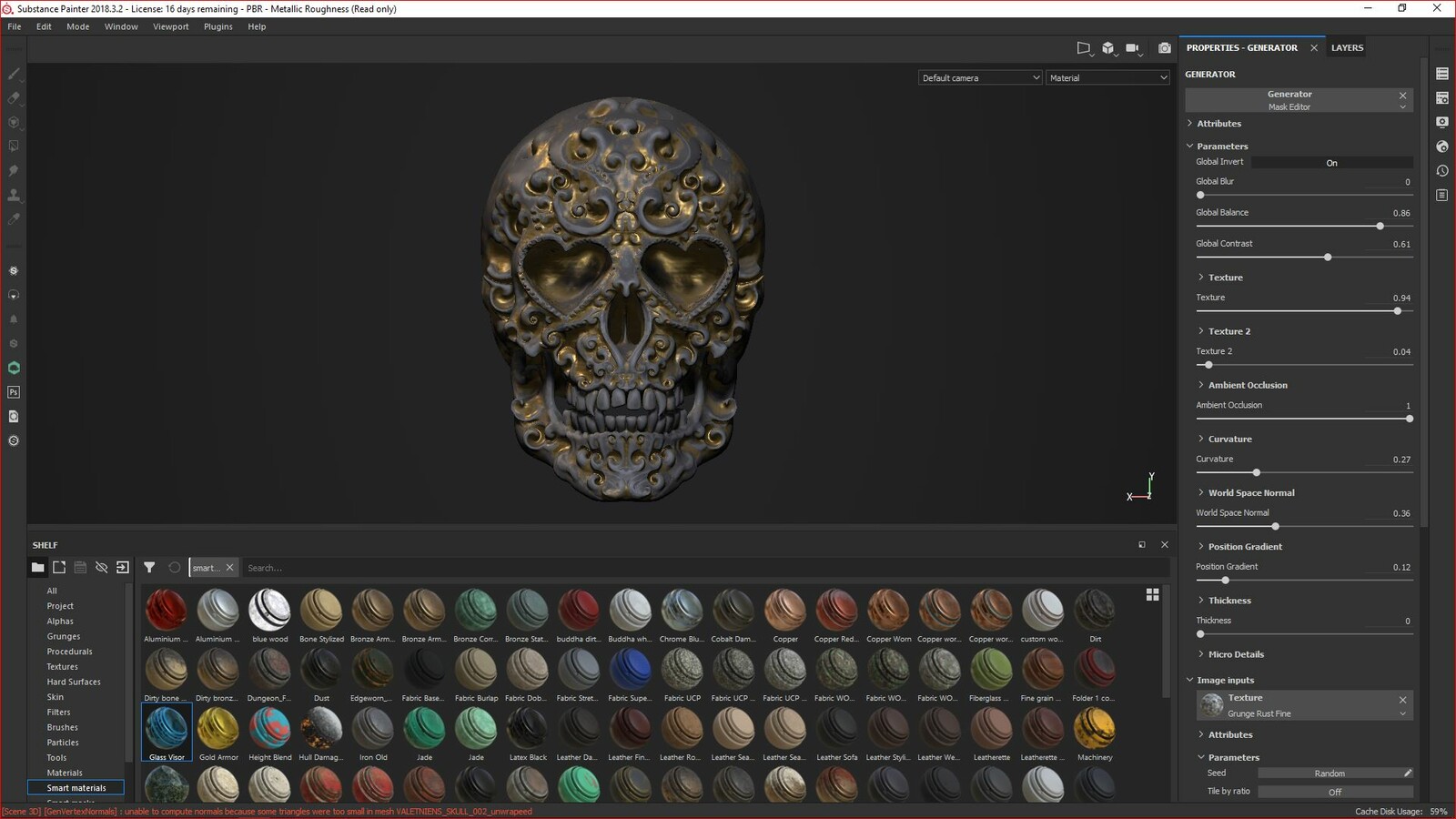
Task: Toggle Global Invert On button
Action: point(1331,163)
